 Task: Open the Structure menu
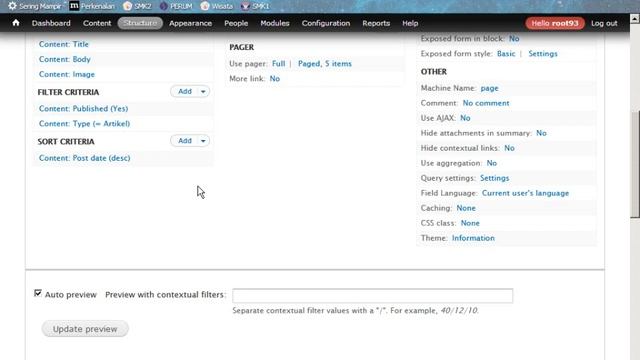(x=140, y=23)
